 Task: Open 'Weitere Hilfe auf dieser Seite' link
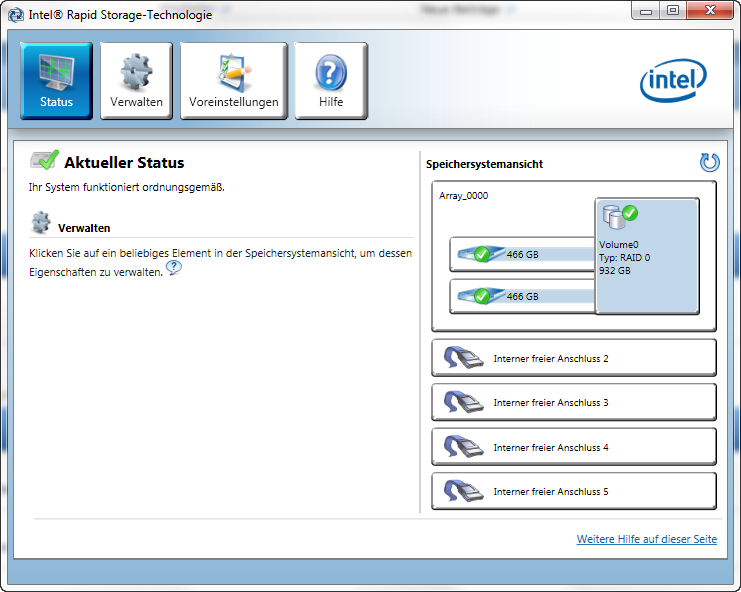646,539
